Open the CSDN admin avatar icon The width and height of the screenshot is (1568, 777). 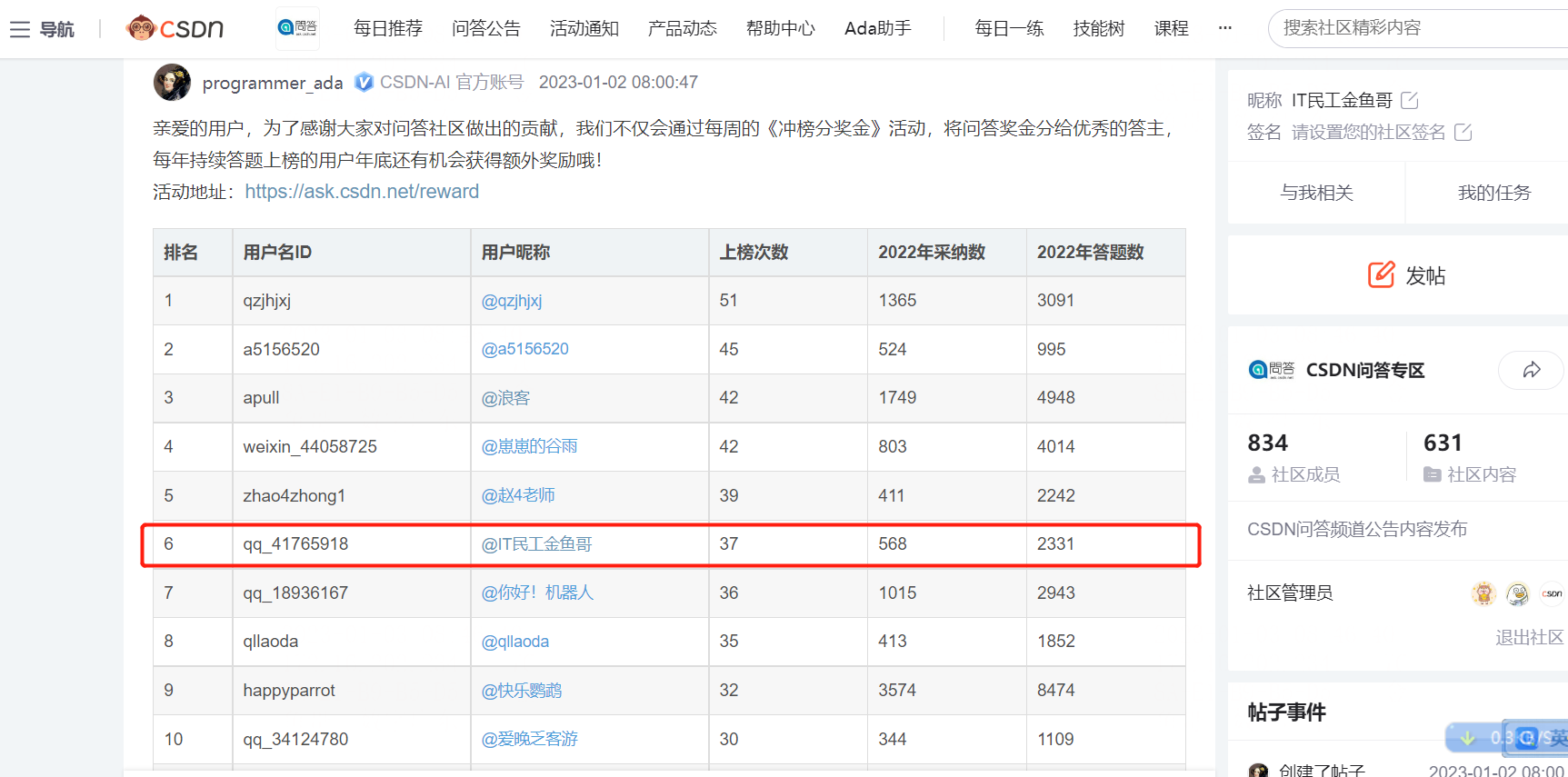(1552, 593)
